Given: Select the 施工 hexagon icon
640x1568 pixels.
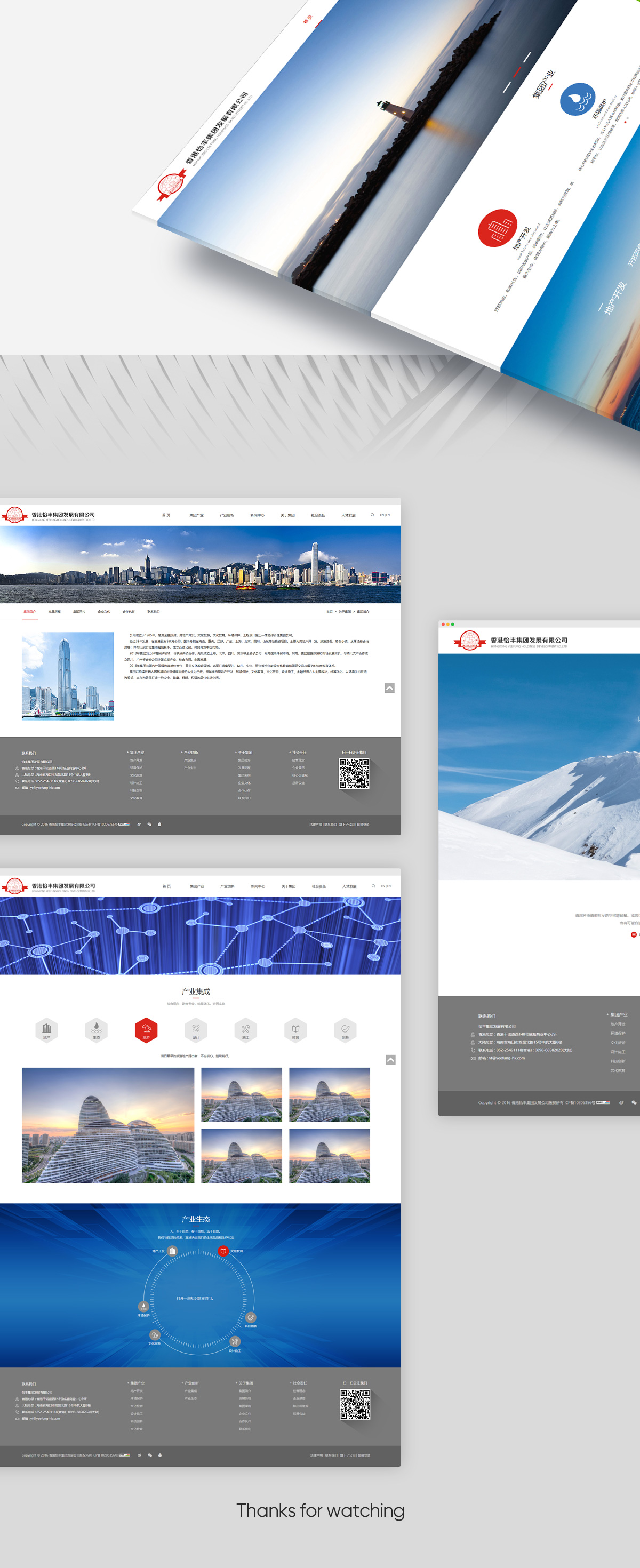Looking at the screenshot, I should pos(246,1030).
